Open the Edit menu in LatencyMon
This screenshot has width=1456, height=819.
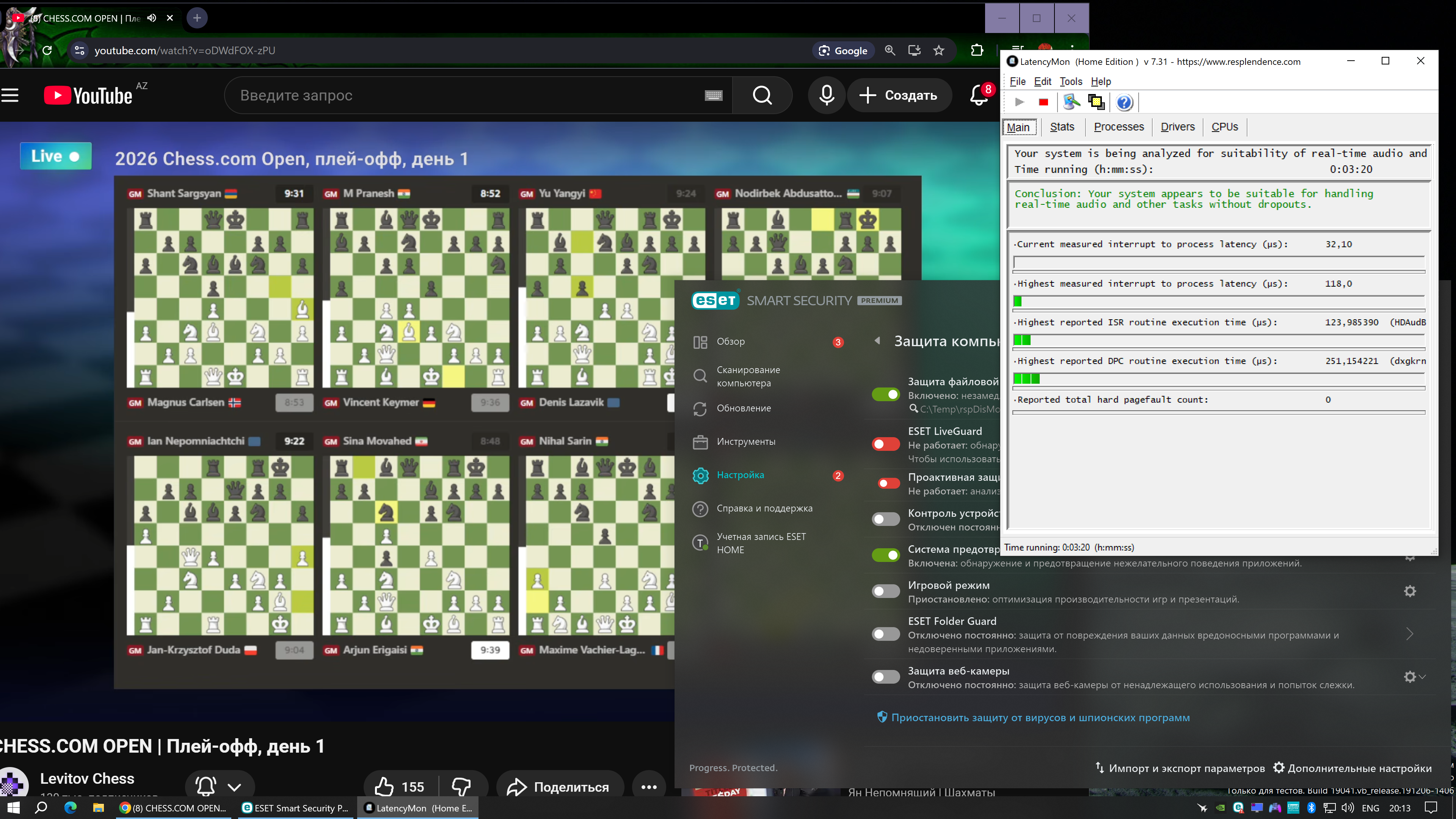pos(1042,82)
